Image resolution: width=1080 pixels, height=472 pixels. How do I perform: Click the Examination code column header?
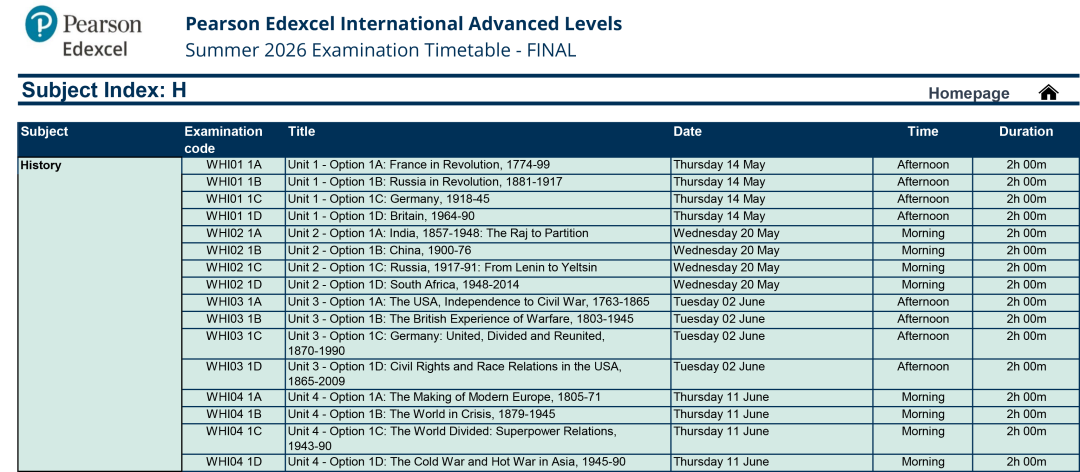click(x=223, y=140)
